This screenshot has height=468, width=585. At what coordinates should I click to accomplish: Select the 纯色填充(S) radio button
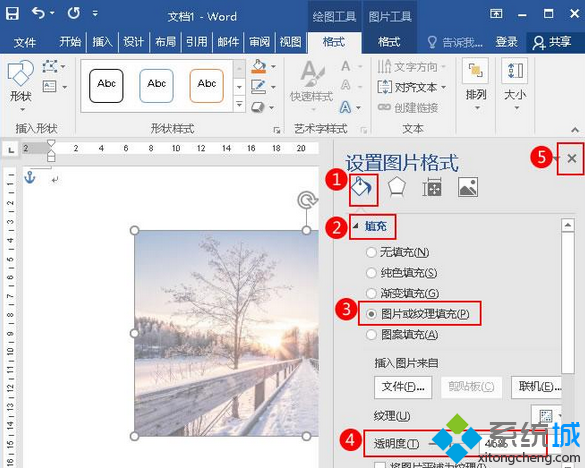(371, 273)
